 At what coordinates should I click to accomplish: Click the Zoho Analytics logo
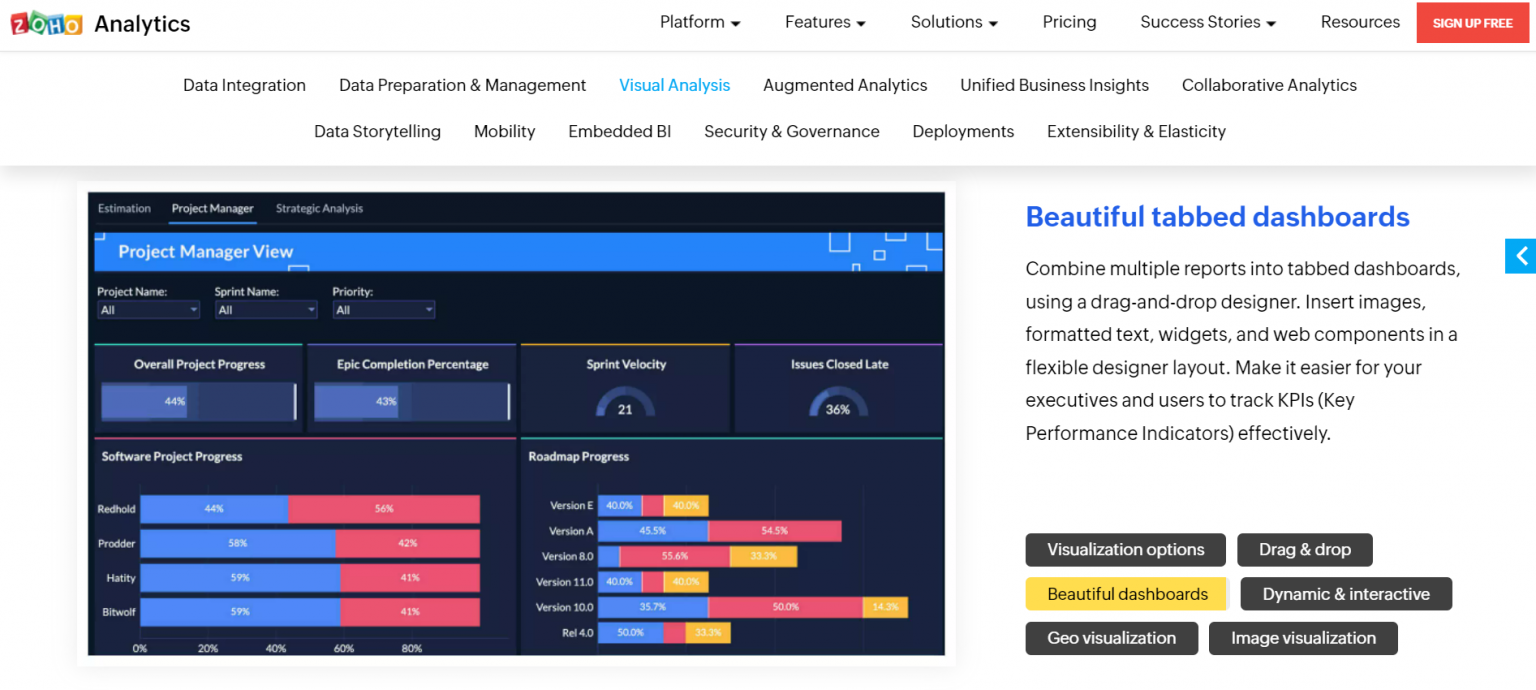[99, 23]
